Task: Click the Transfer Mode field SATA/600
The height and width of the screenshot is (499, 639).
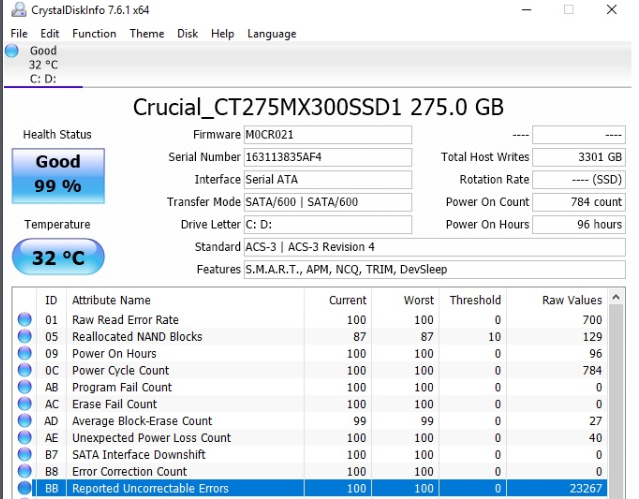Action: point(328,202)
